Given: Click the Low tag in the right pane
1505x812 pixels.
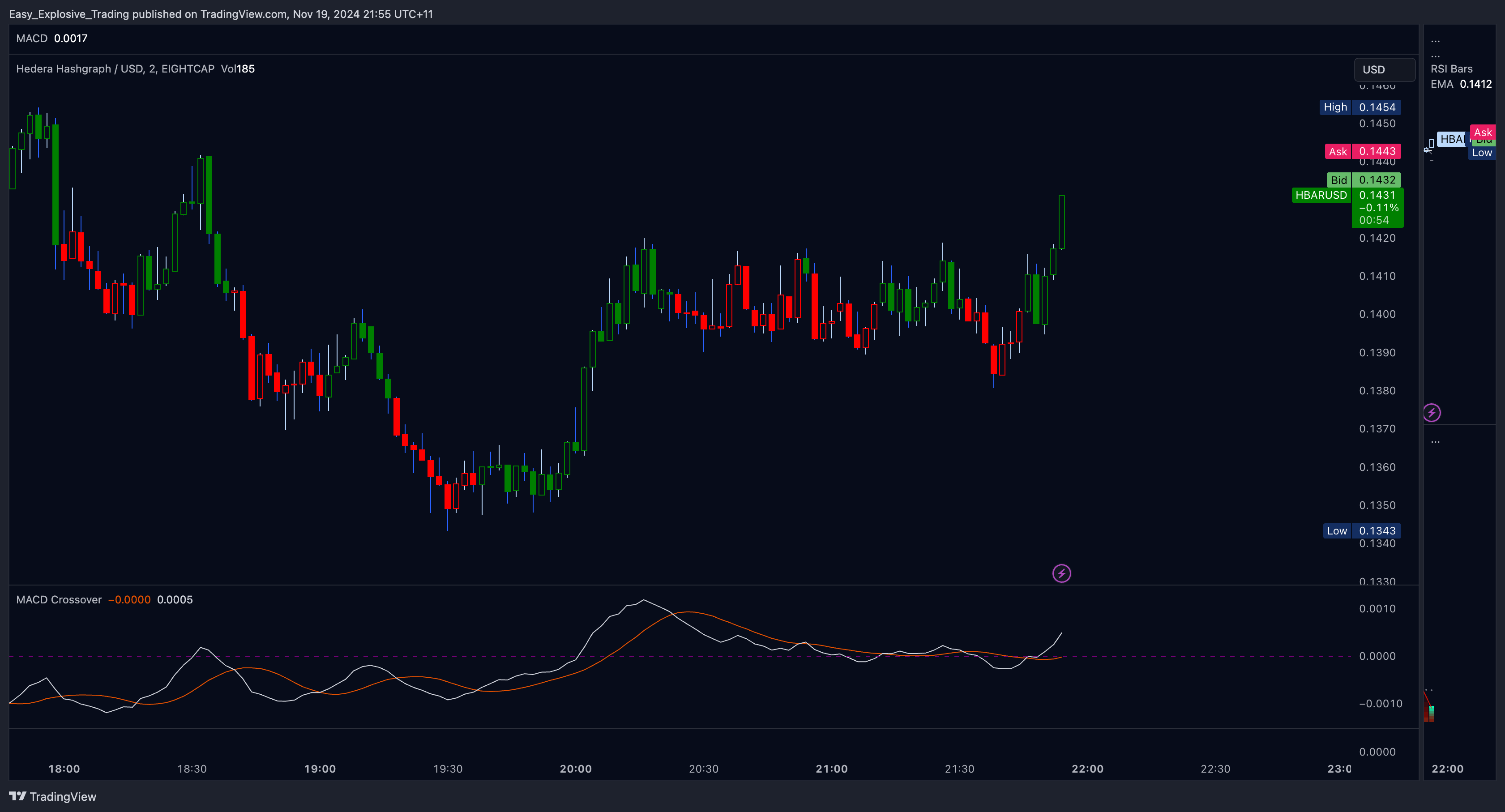Looking at the screenshot, I should pyautogui.click(x=1482, y=153).
